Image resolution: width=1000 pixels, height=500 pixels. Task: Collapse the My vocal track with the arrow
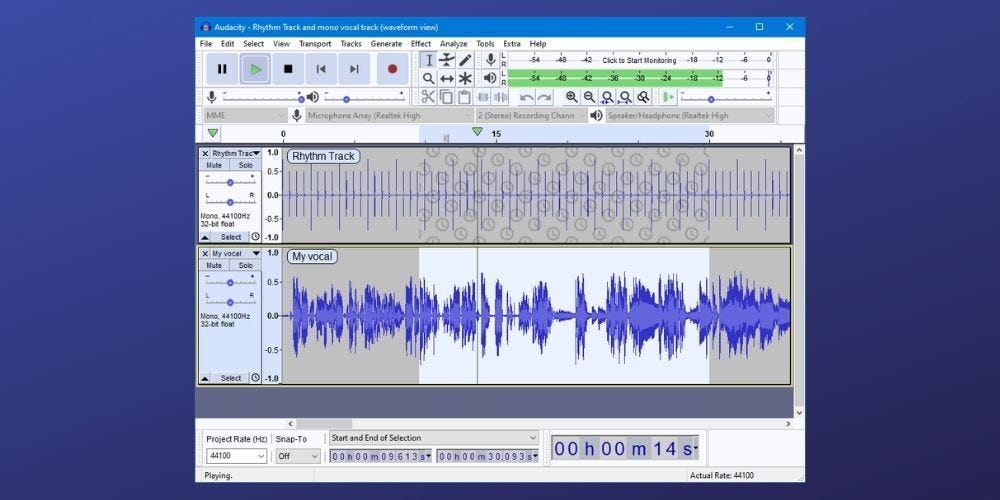point(205,378)
